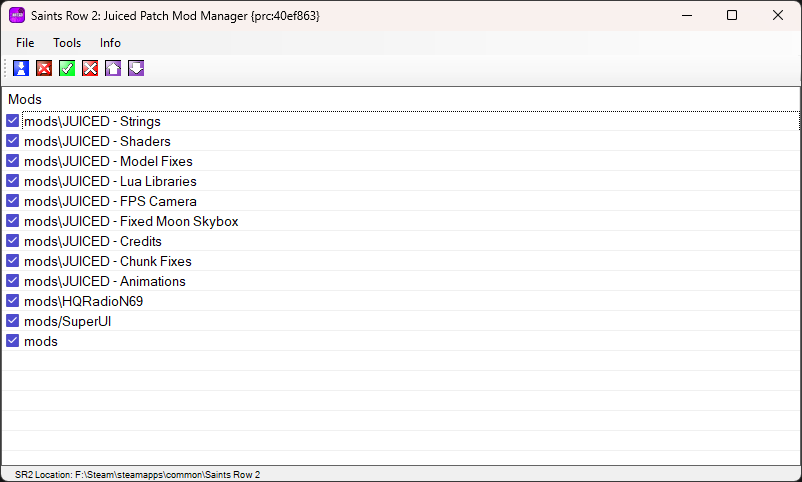
Task: Minimize the Mod Manager window
Action: [687, 15]
